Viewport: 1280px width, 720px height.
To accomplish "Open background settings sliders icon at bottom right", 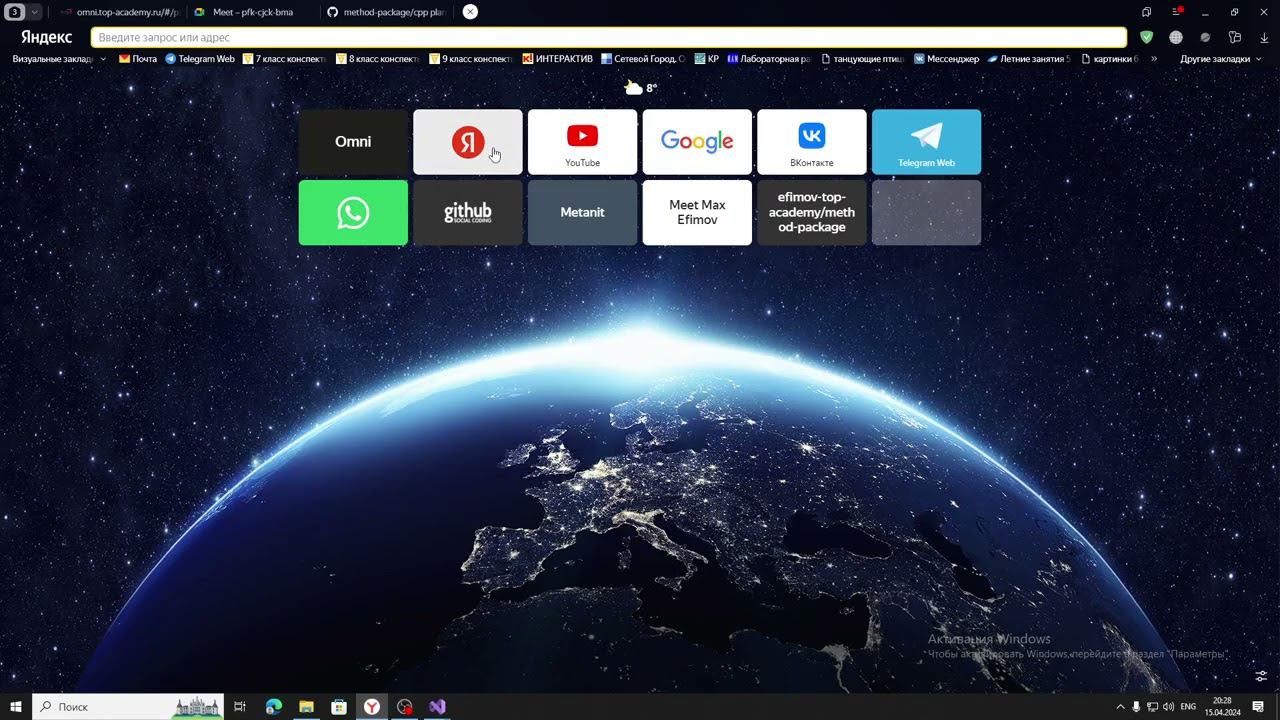I will [1261, 676].
